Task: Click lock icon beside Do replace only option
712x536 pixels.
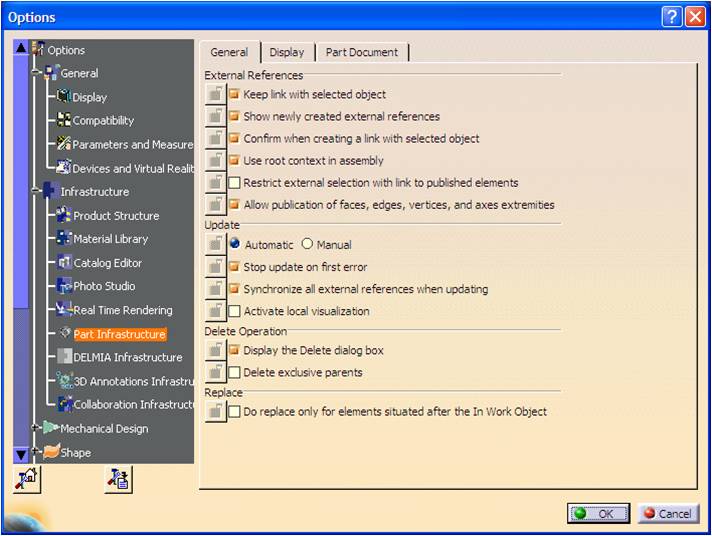Action: [215, 412]
